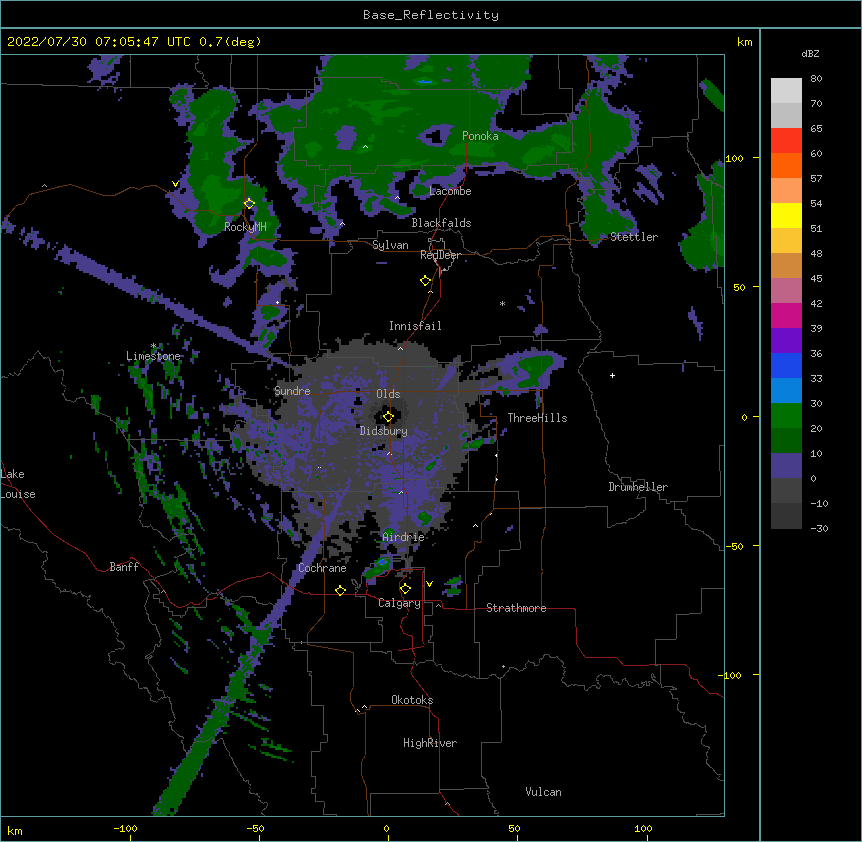Image resolution: width=862 pixels, height=842 pixels.
Task: Click the Innisfail town label
Action: point(415,326)
